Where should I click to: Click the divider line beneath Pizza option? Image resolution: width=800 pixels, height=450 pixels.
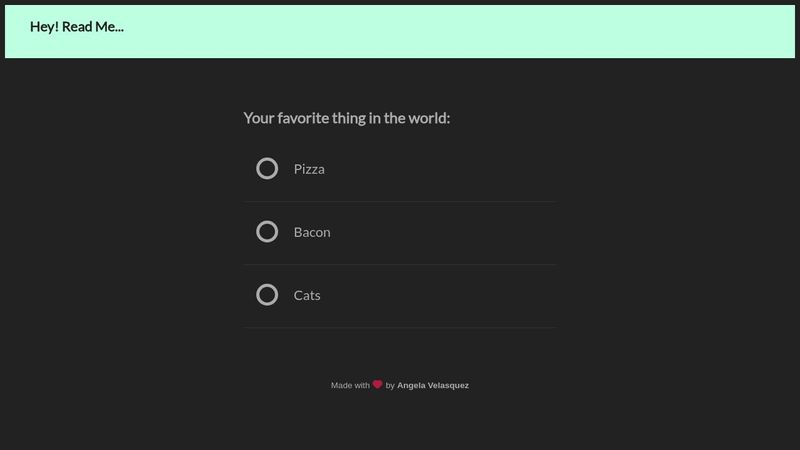[x=400, y=202]
